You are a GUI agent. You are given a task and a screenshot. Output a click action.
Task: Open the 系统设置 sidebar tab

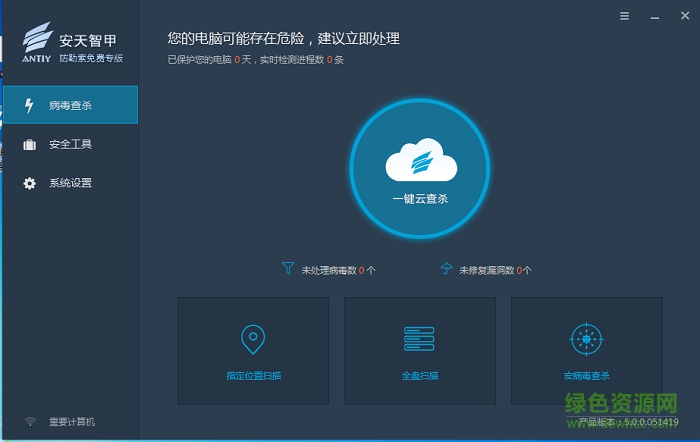70,183
